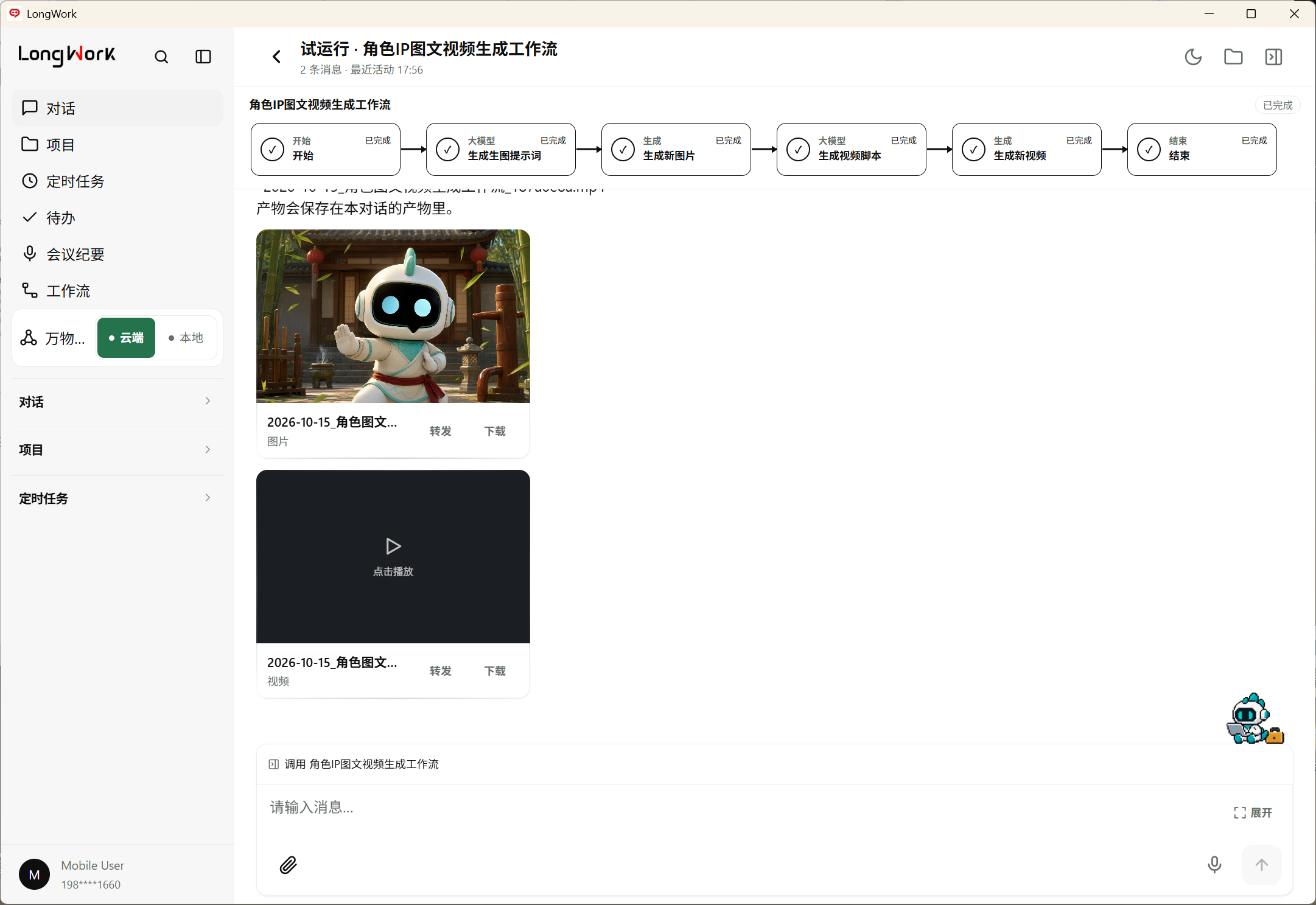The height and width of the screenshot is (905, 1316).
Task: Open the Mobile User profile avatar
Action: click(x=35, y=875)
